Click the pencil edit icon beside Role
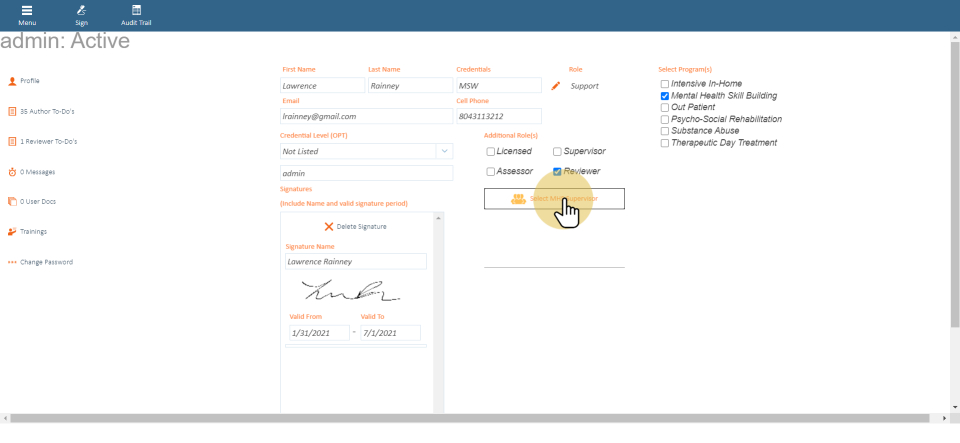 click(x=556, y=86)
